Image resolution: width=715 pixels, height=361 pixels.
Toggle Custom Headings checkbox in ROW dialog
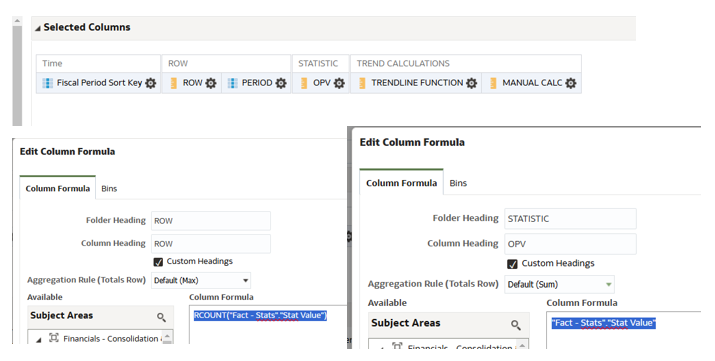158,262
